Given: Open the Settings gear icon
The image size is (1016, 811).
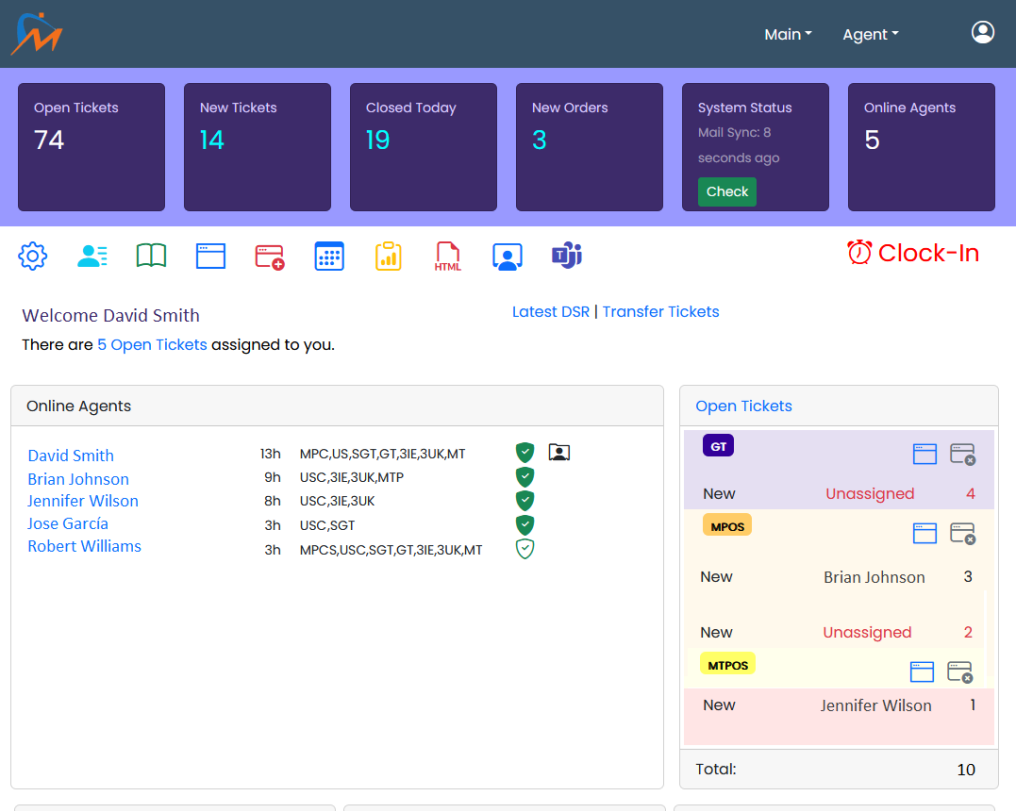Looking at the screenshot, I should point(32,255).
